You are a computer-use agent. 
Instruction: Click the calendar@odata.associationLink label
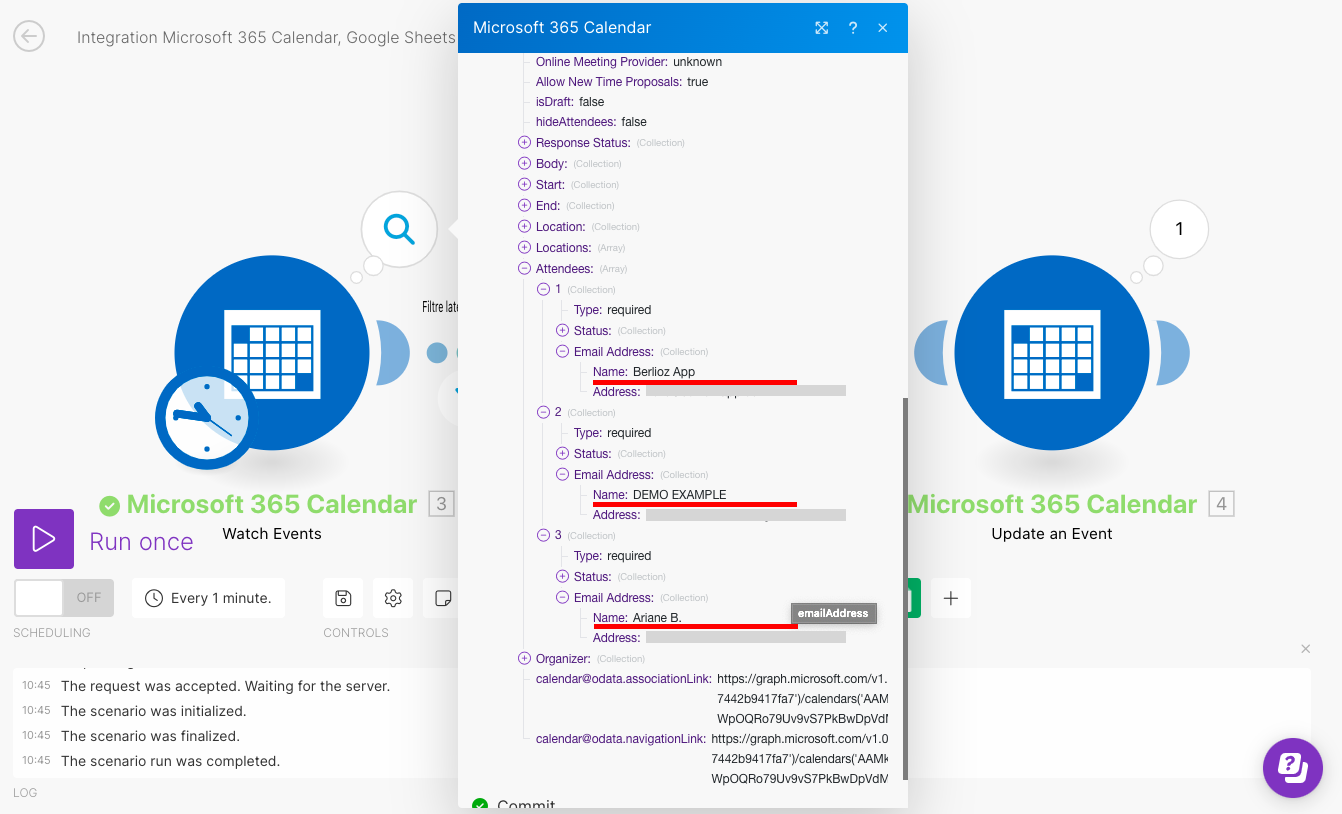point(623,679)
